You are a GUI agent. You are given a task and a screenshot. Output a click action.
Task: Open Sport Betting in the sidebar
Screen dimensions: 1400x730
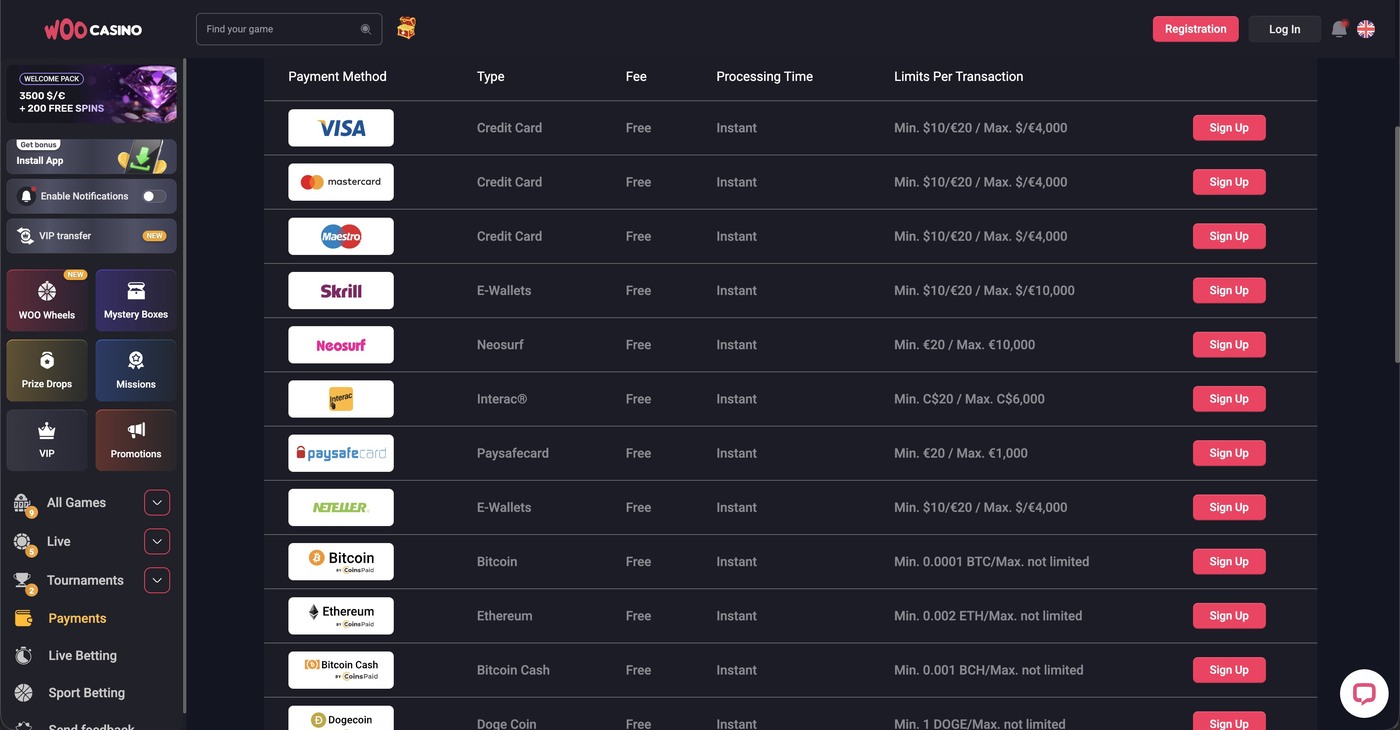click(x=87, y=692)
